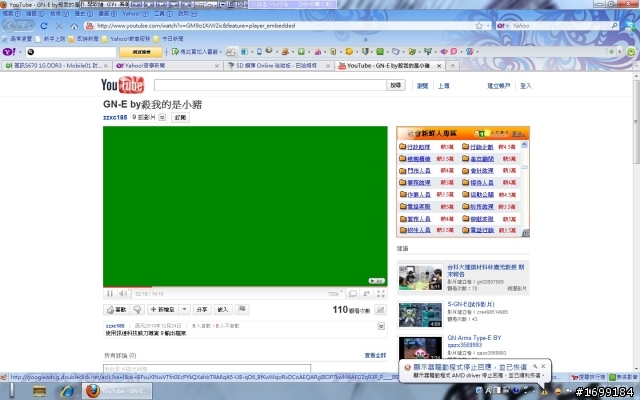Pause the YouTube video

point(110,293)
